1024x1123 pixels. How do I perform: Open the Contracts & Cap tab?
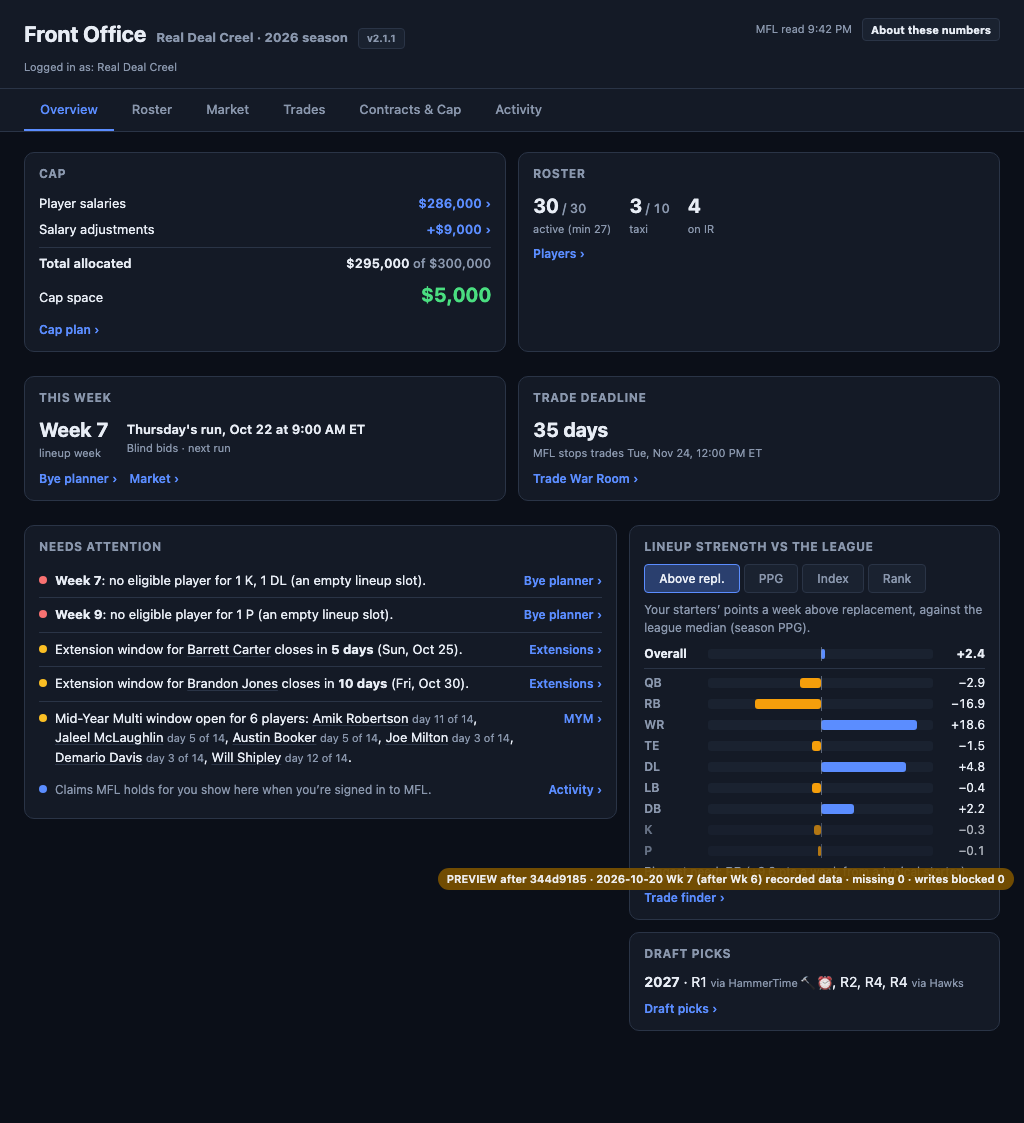coord(410,110)
